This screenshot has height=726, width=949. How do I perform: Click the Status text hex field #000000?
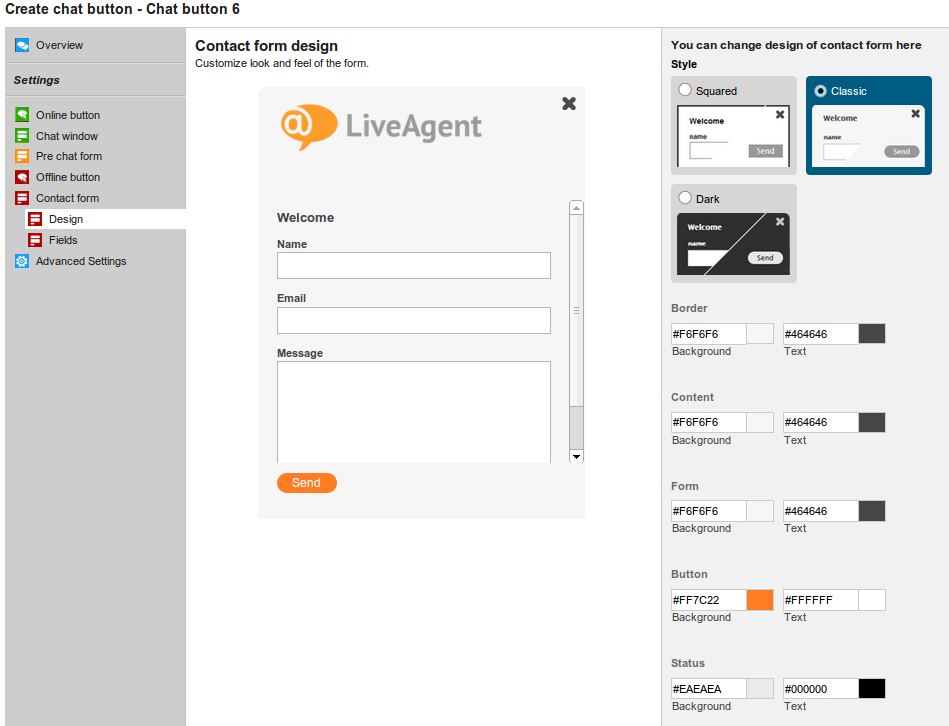(821, 688)
